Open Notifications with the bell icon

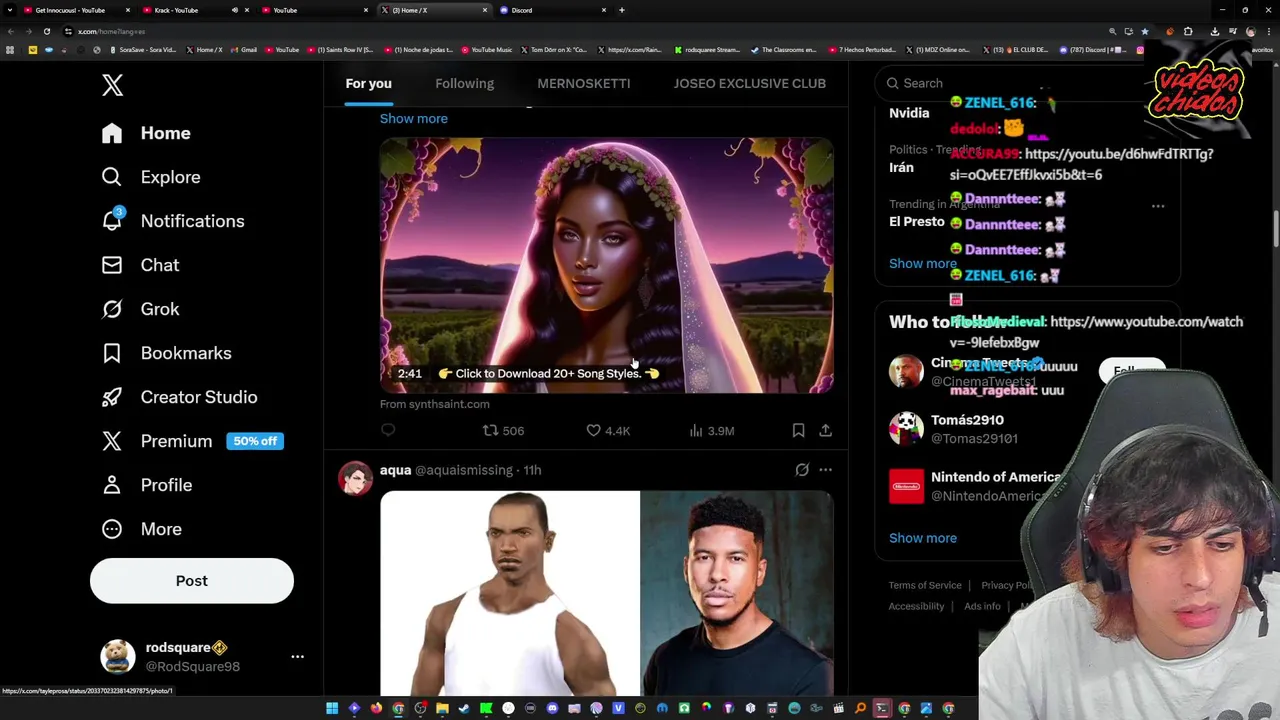(x=173, y=221)
